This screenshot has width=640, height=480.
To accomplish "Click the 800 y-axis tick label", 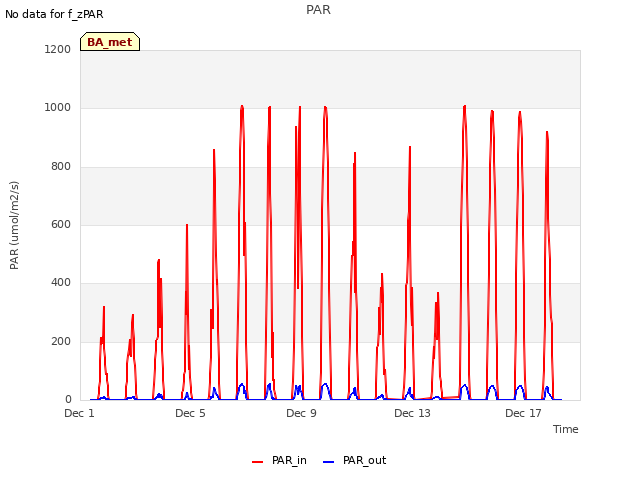I will pos(61,166).
